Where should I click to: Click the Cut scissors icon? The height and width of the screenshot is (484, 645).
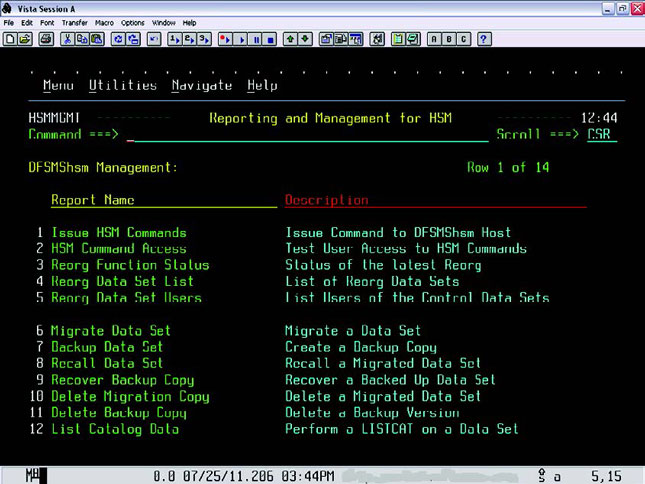(x=68, y=39)
